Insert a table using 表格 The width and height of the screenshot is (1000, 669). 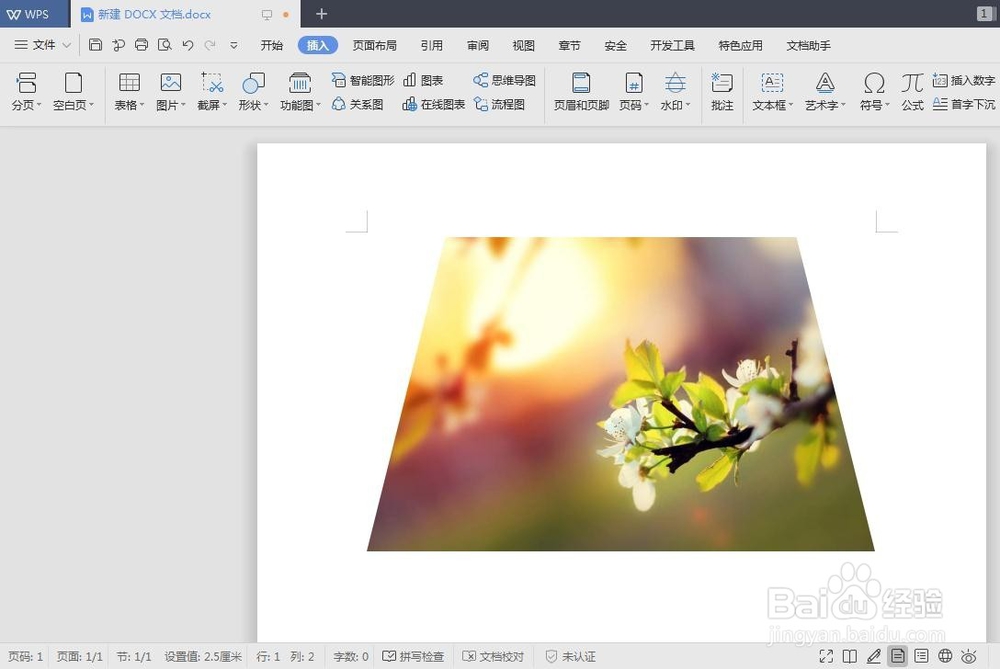(129, 91)
